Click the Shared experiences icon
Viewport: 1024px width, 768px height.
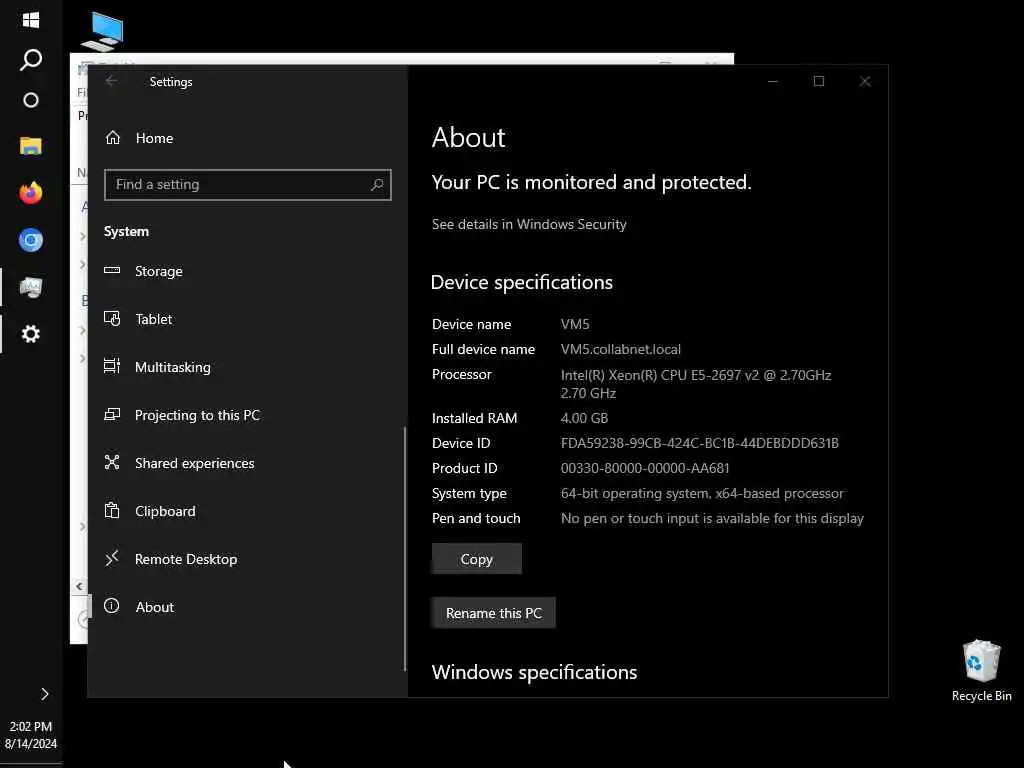coord(112,463)
